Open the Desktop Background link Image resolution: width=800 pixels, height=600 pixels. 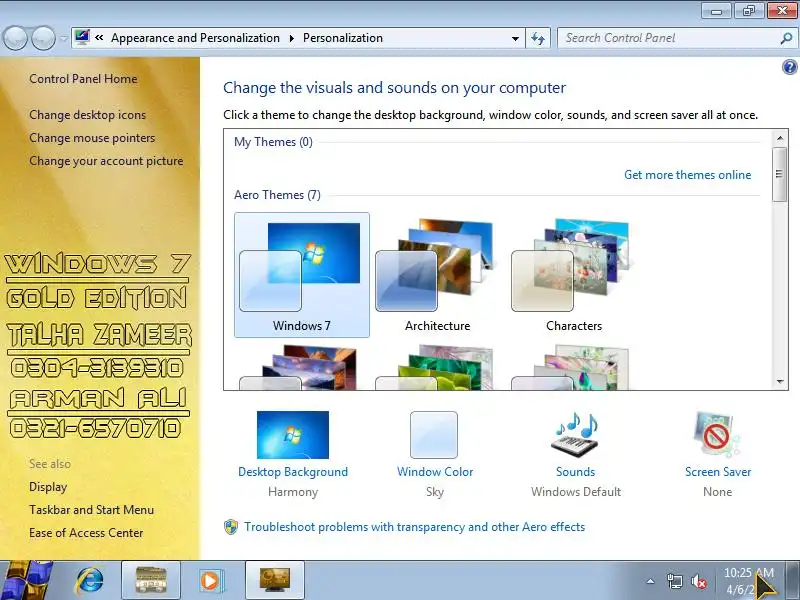pyautogui.click(x=293, y=472)
